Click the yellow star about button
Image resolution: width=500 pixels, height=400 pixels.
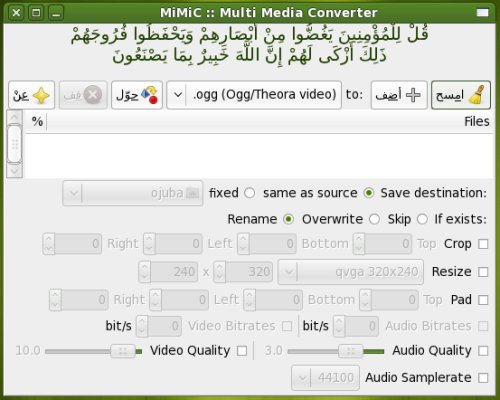[31, 95]
